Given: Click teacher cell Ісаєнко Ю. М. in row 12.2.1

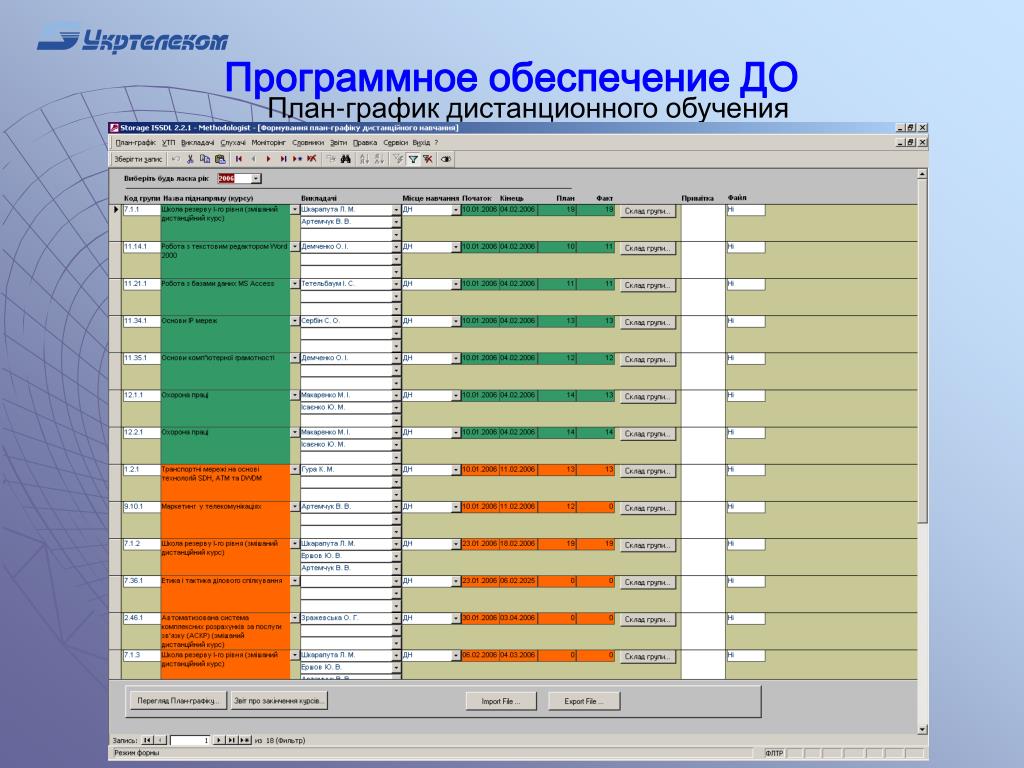Looking at the screenshot, I should [x=345, y=444].
